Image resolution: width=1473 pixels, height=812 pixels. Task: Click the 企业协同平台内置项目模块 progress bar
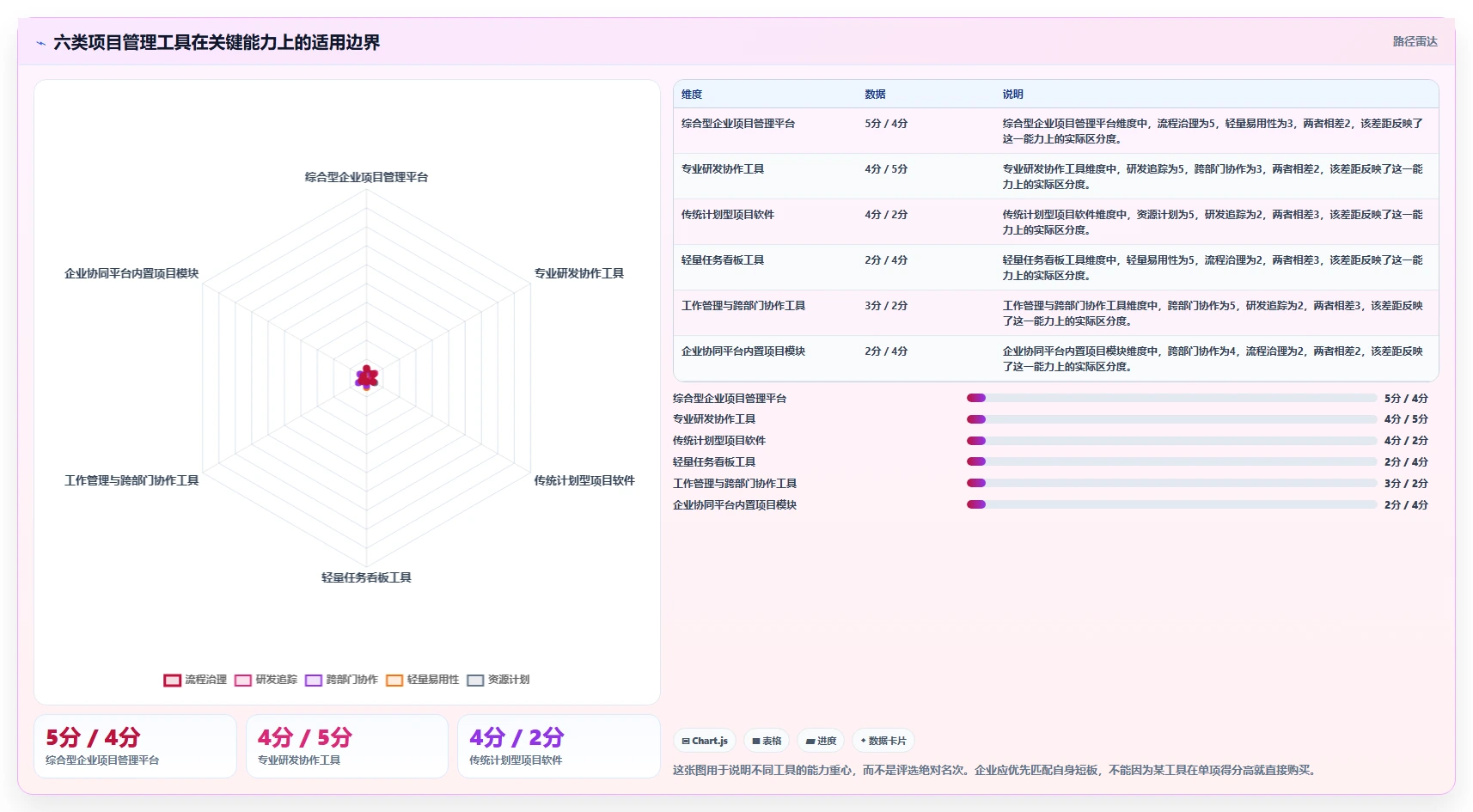pos(1171,504)
